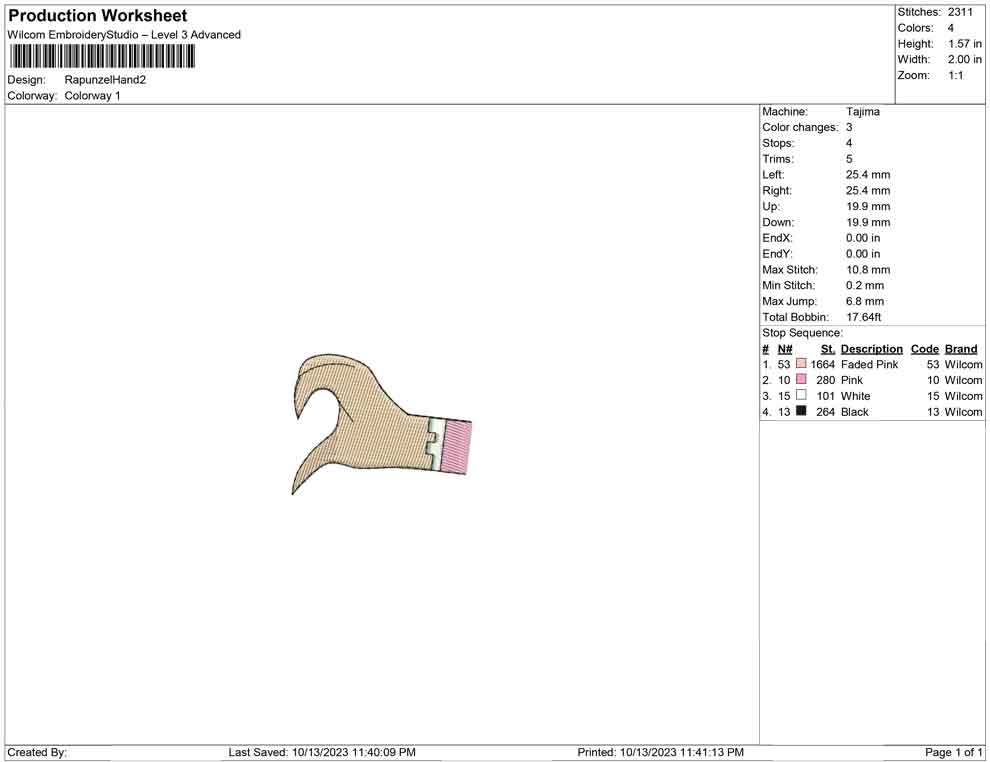990x762 pixels.
Task: Click the Max Jump value 6.8 mm
Action: [865, 301]
